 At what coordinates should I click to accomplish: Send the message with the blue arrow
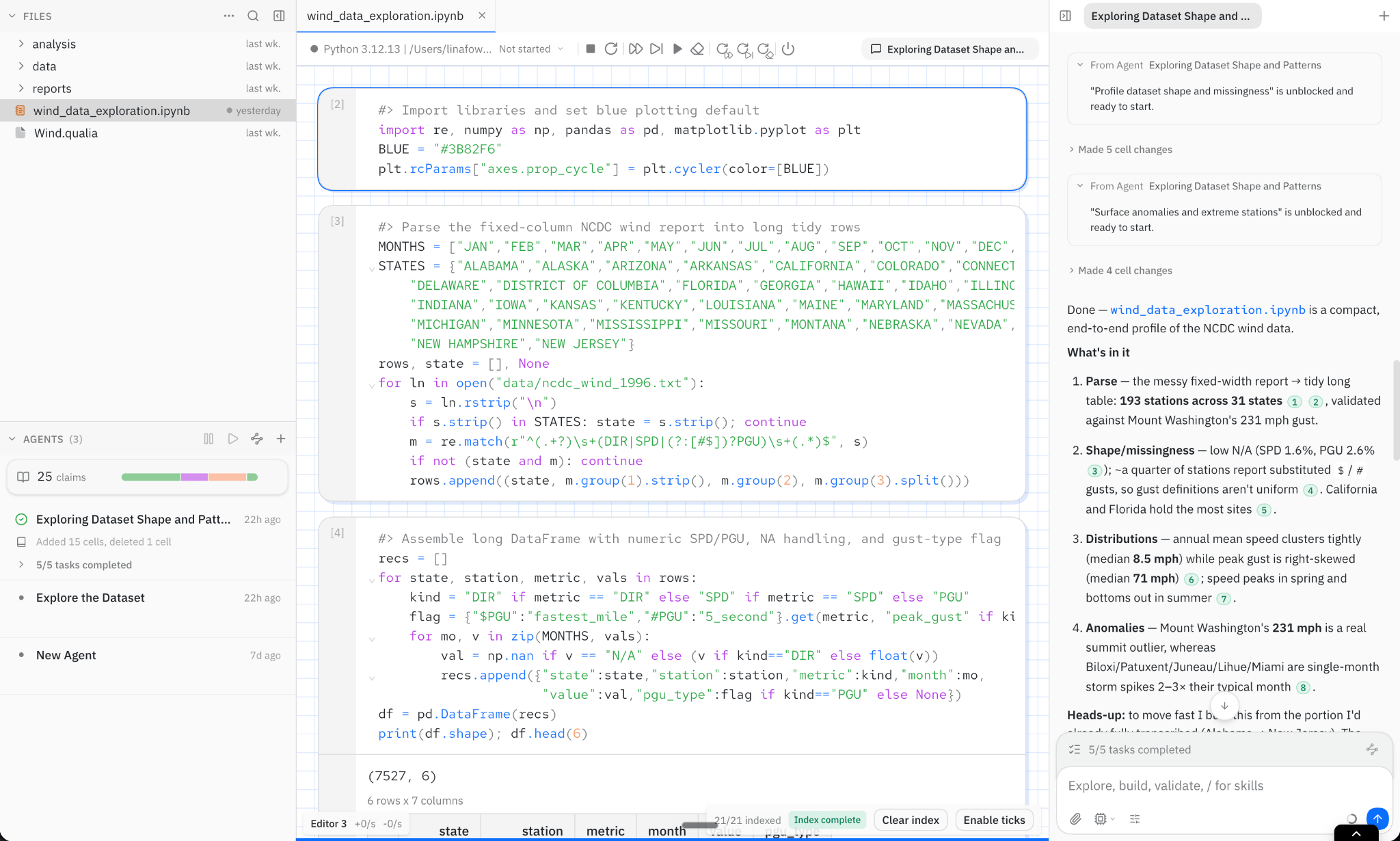point(1377,818)
